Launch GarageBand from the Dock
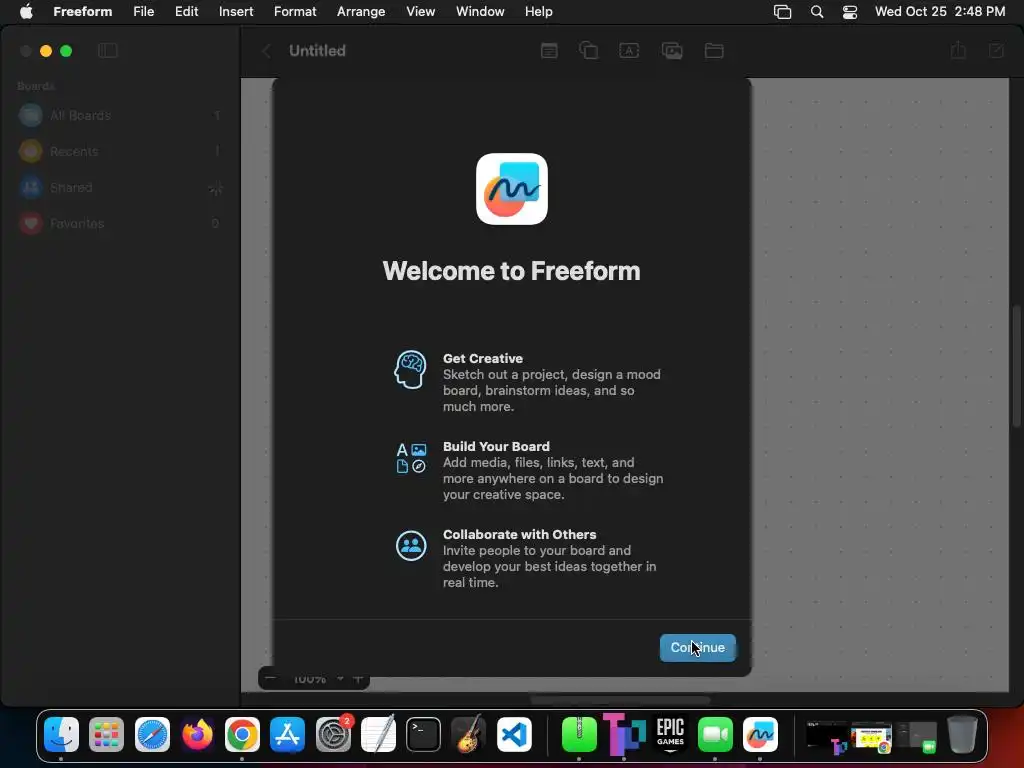 click(468, 735)
